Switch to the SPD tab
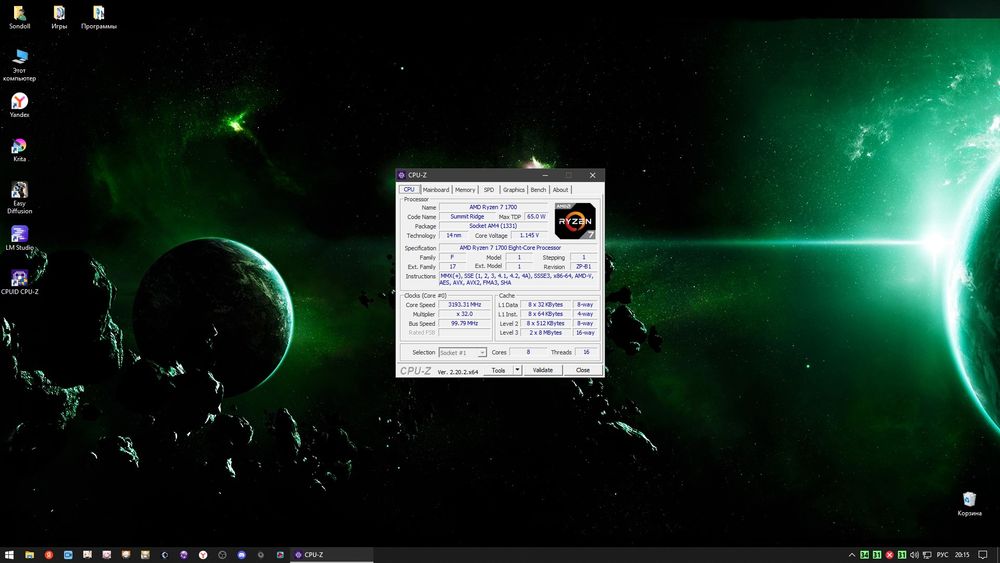 tap(489, 189)
